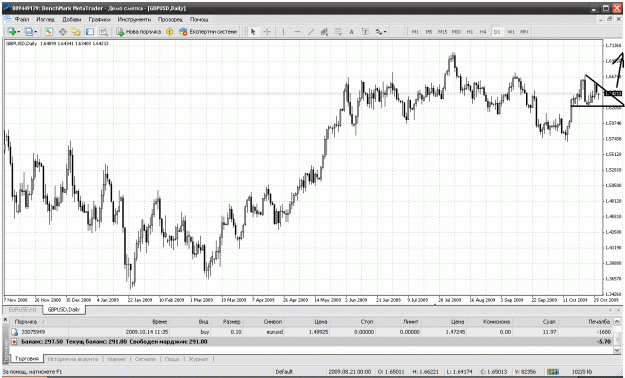Select the vertical line drawing tool
This screenshot has width=625, height=378.
coord(283,32)
